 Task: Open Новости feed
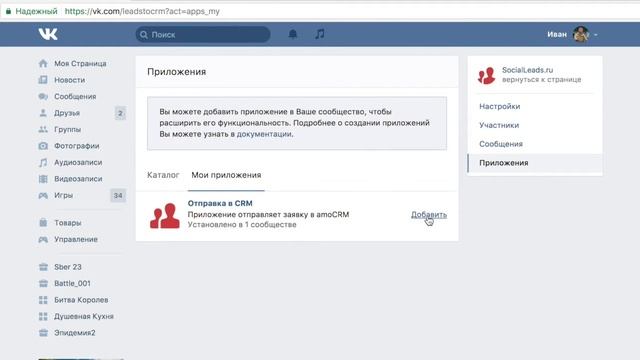(69, 80)
